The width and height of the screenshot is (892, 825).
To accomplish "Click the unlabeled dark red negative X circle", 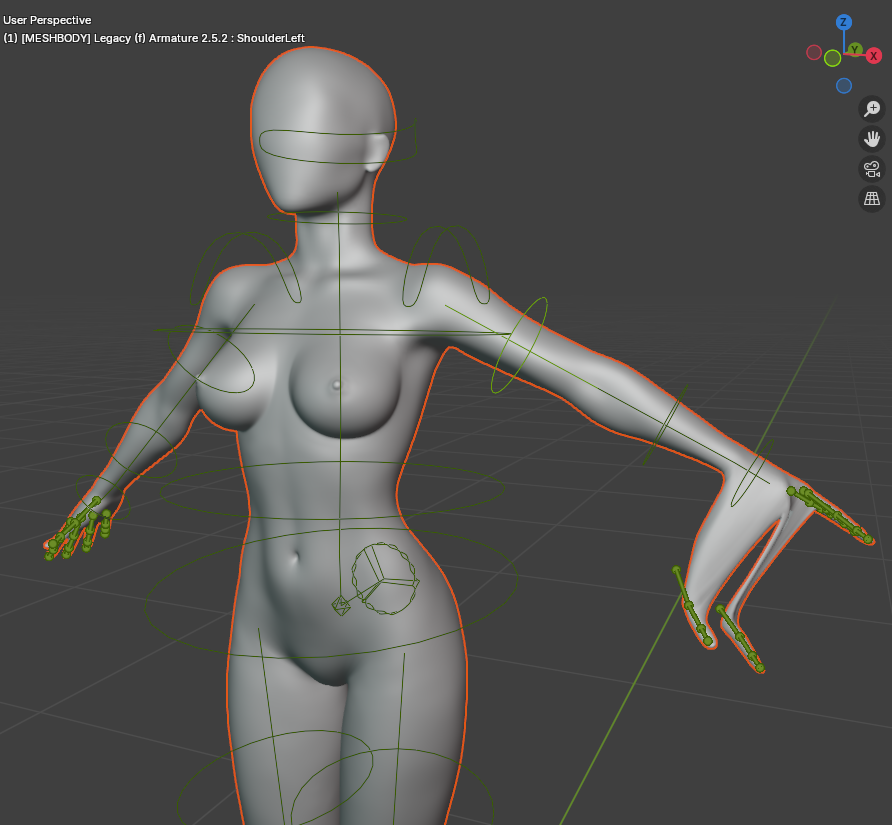I will (814, 52).
